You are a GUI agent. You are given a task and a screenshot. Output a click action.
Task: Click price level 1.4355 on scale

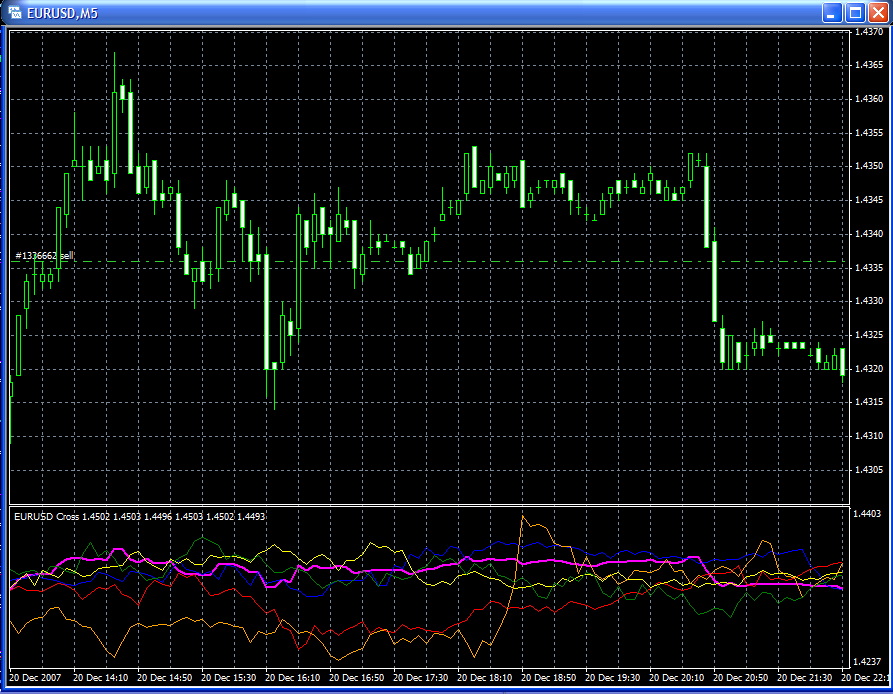(869, 133)
